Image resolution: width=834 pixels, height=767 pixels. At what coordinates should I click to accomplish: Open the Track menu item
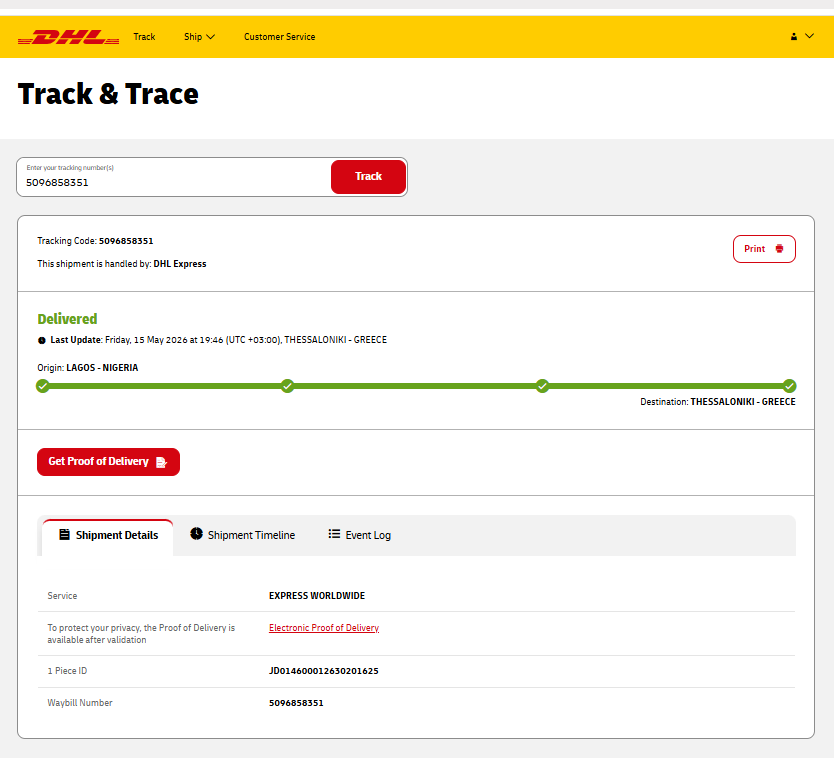(144, 37)
